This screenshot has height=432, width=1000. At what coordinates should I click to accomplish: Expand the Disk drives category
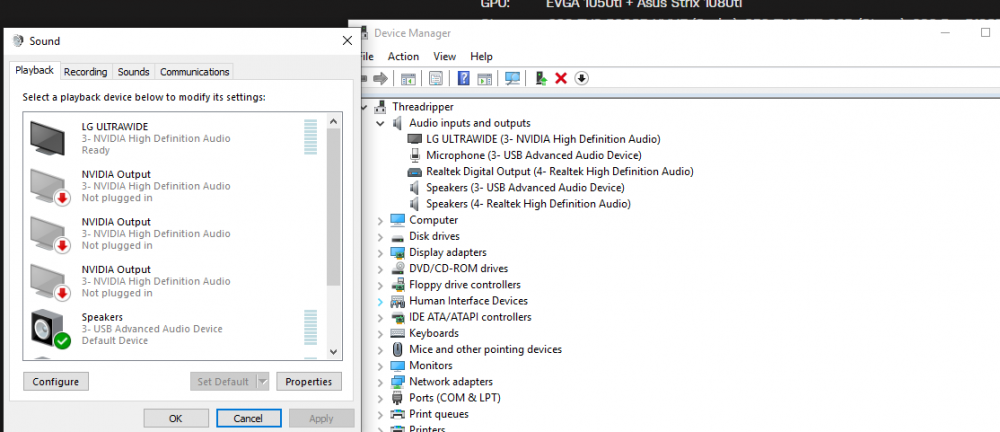[380, 237]
